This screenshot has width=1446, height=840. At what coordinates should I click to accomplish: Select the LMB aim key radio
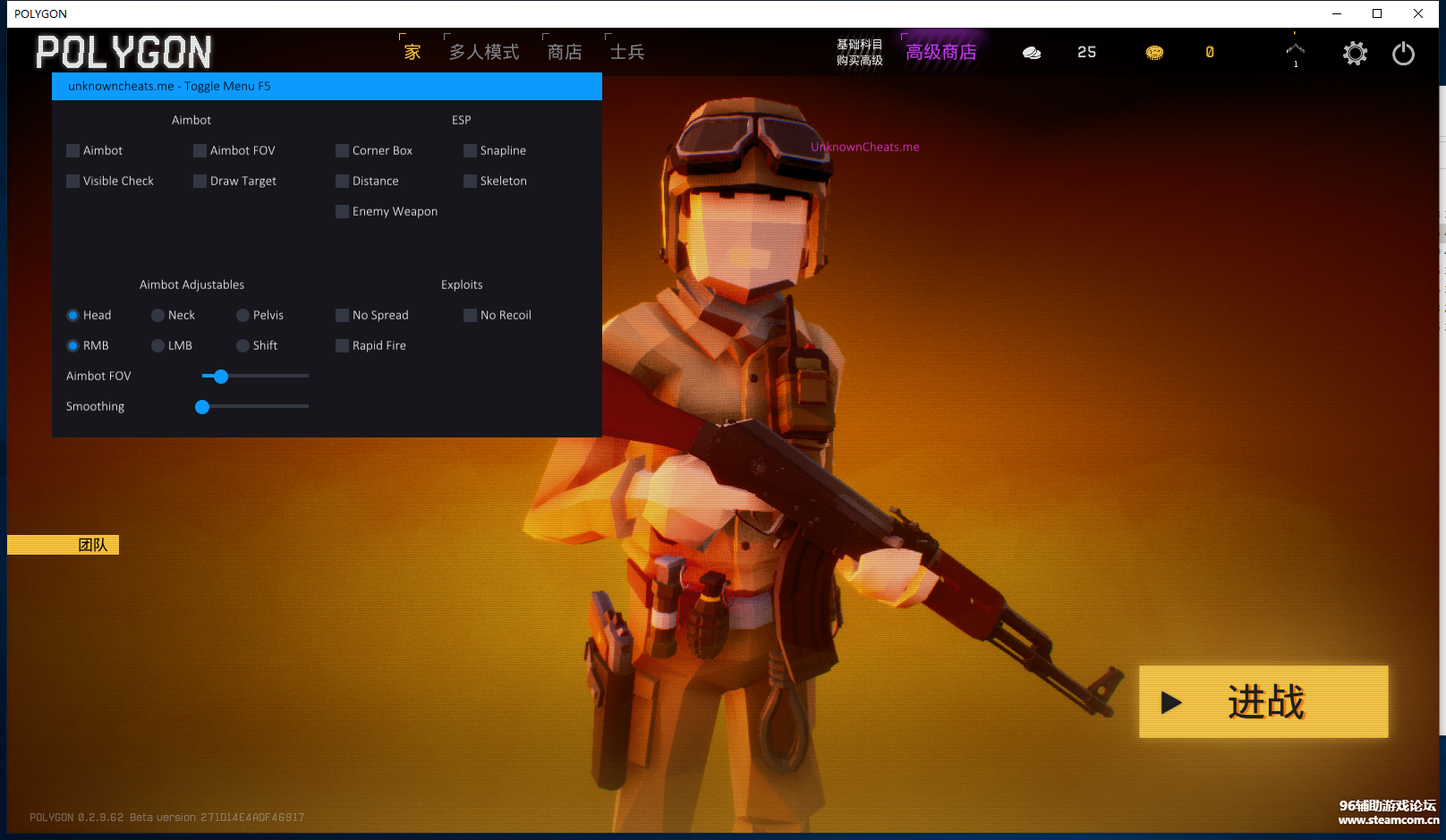click(157, 346)
